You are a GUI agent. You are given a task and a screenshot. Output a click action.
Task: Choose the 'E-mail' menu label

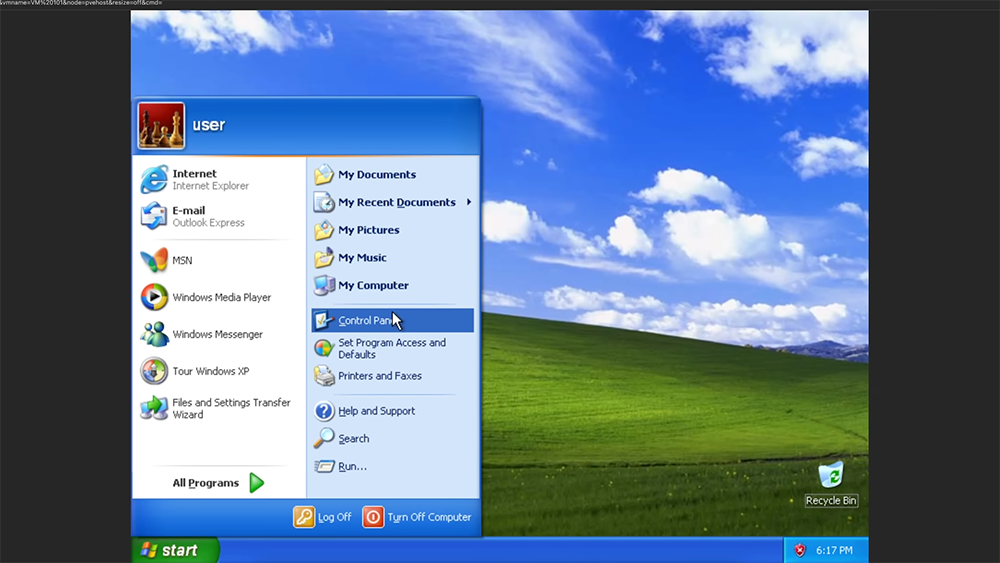click(189, 210)
